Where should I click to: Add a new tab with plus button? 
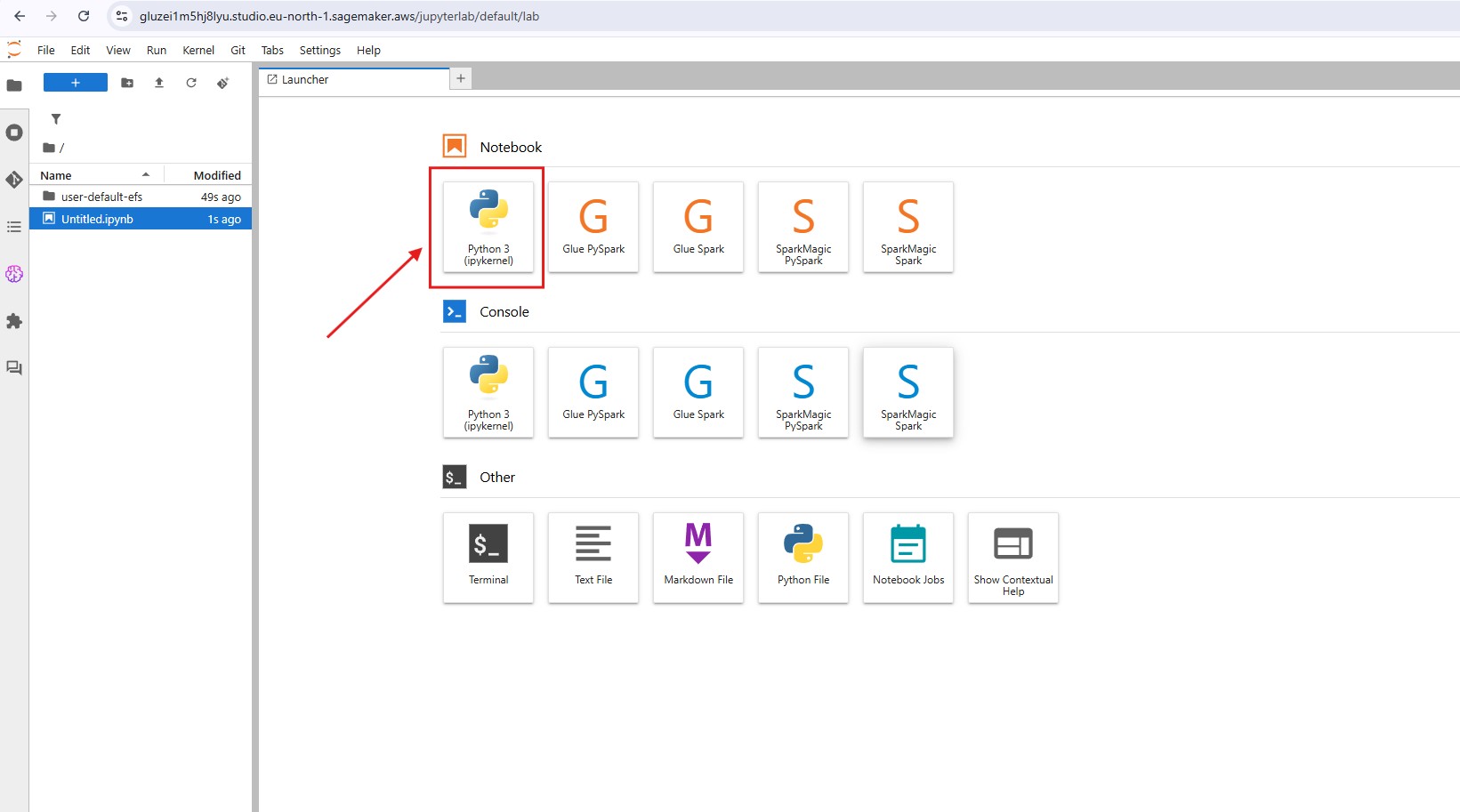click(461, 79)
